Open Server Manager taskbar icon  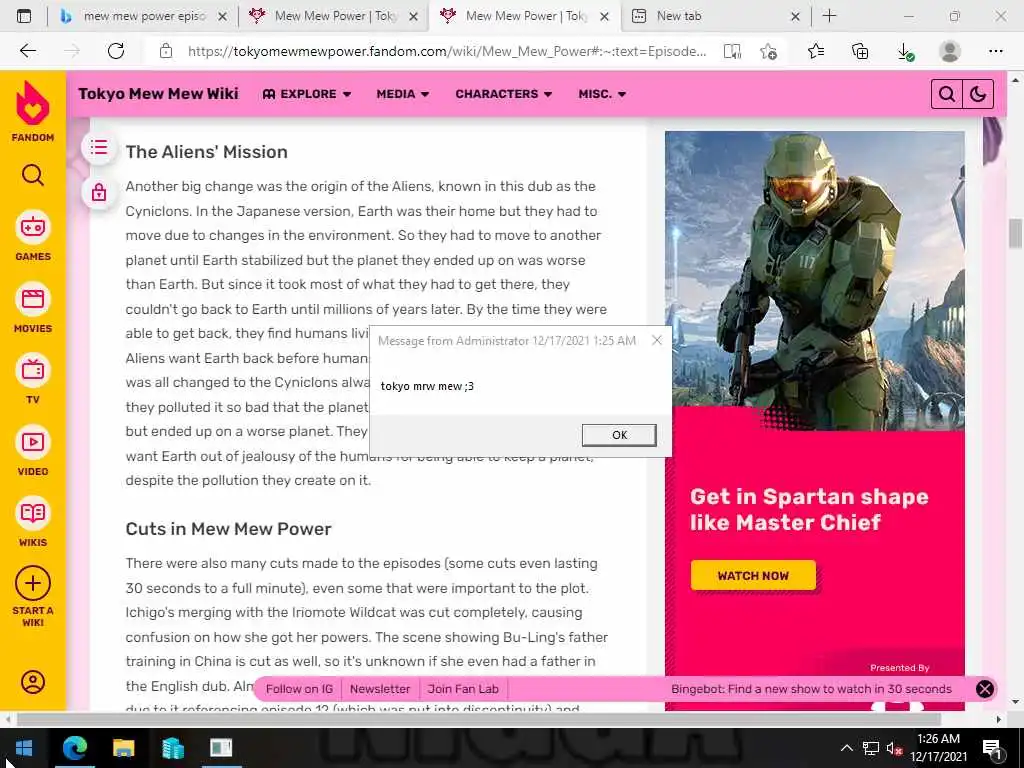172,748
